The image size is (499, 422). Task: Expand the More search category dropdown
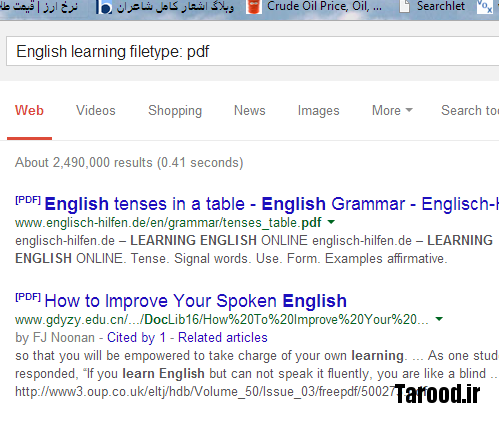[392, 110]
